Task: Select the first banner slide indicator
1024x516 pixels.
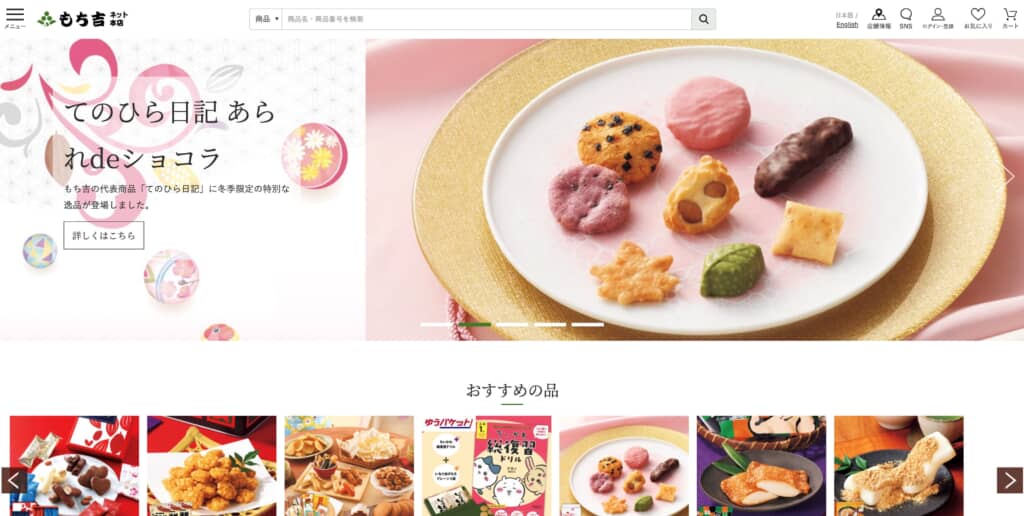Action: click(x=436, y=324)
